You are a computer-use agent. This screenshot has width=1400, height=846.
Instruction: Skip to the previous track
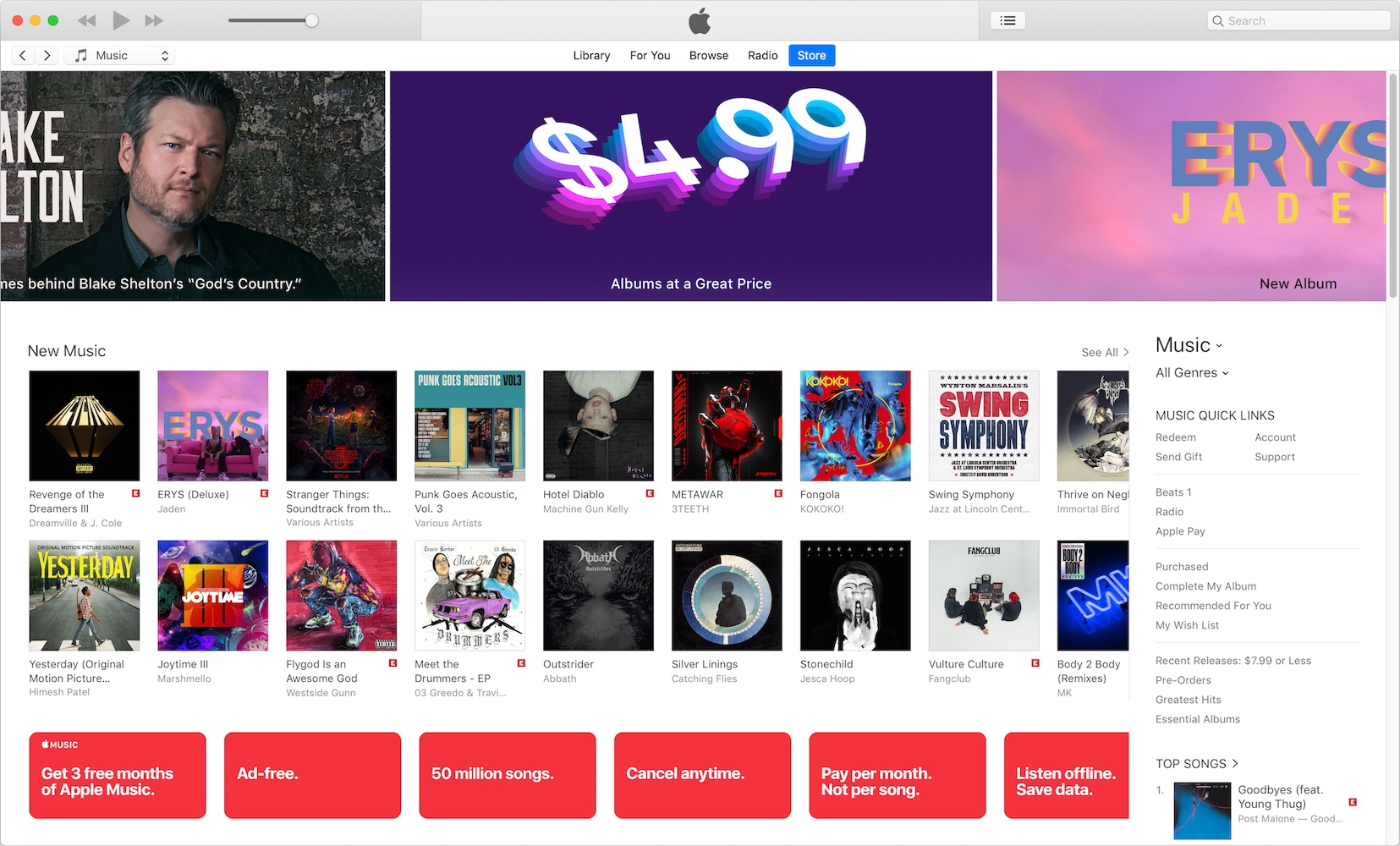(86, 20)
